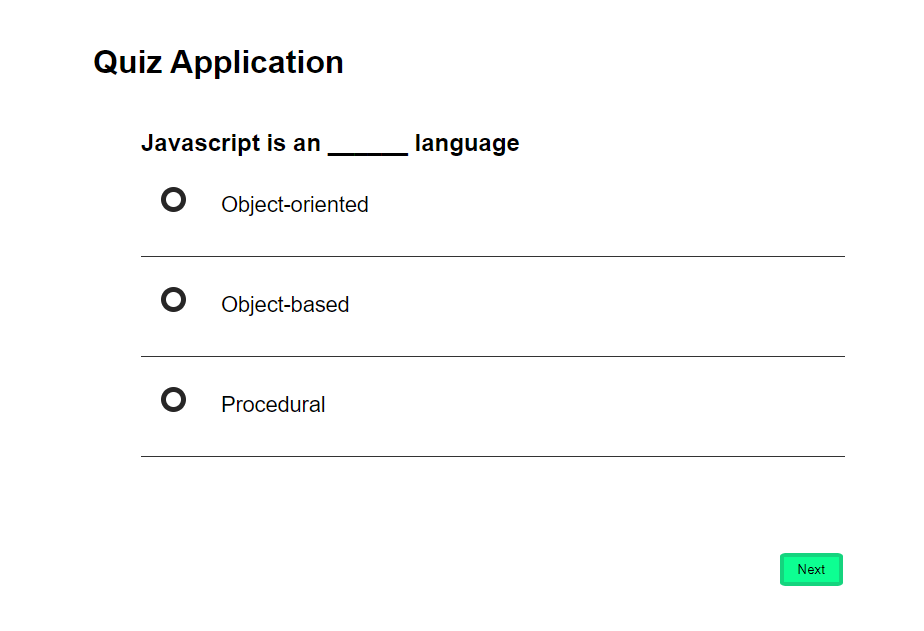Click the word "based" in Object-based label
Viewport: 924px width, 631px height.
pos(320,305)
